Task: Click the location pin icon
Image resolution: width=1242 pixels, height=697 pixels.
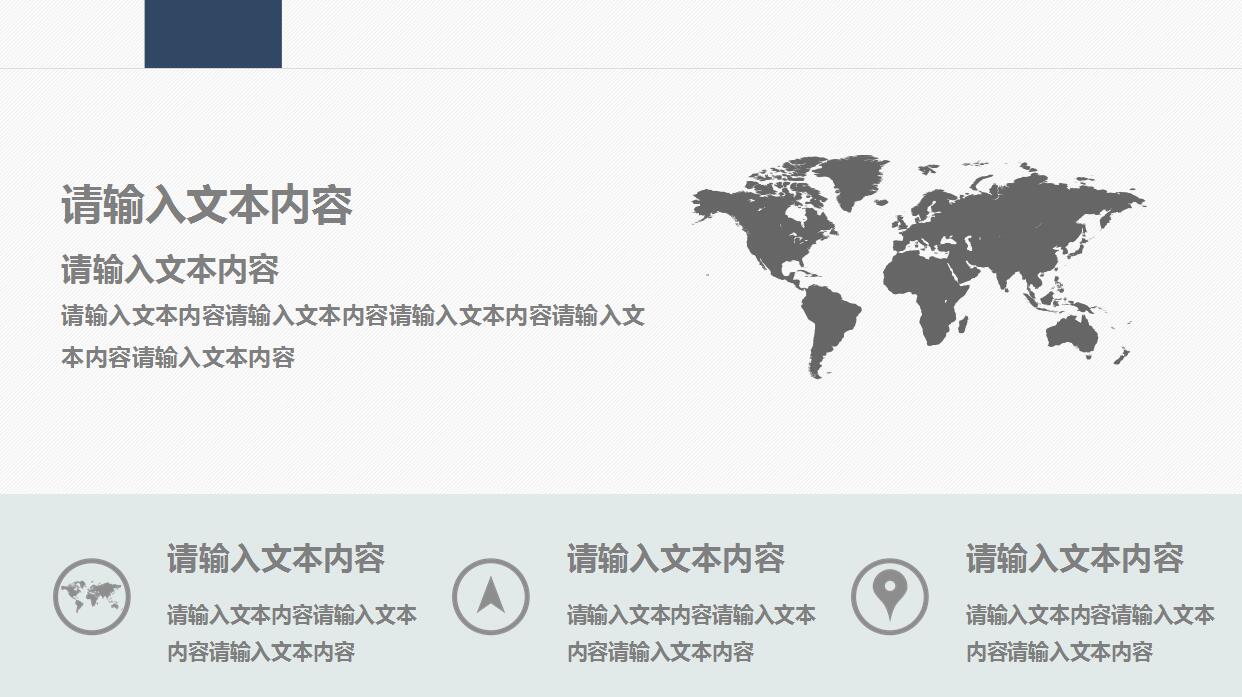Action: point(890,596)
